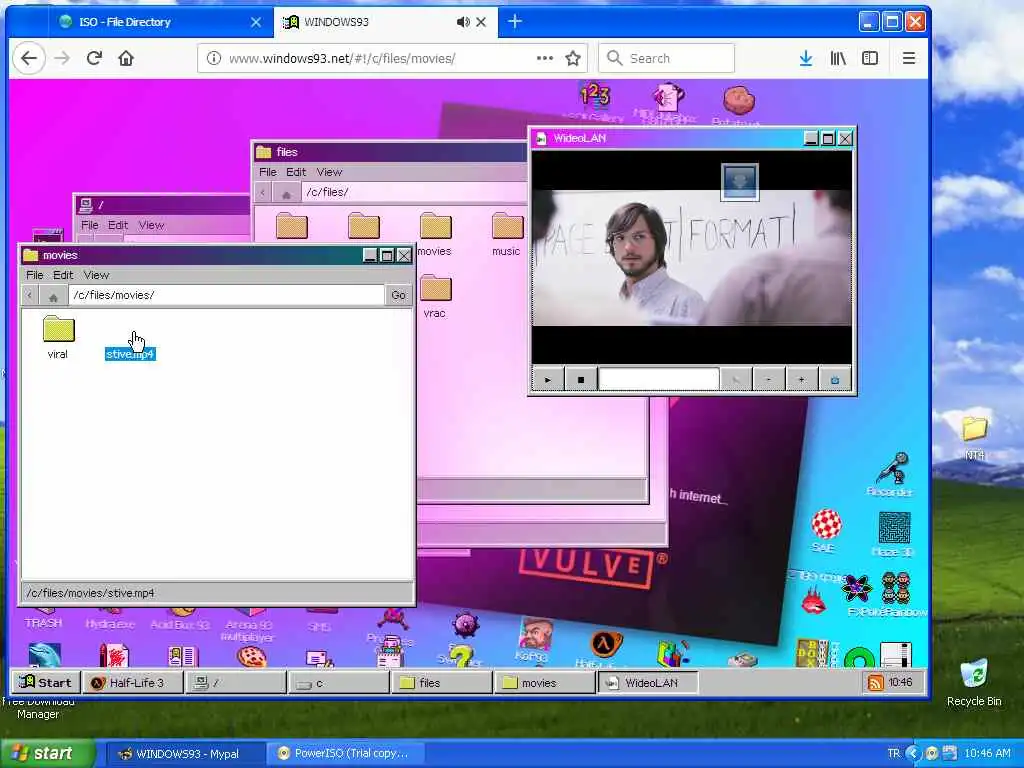
Task: Click the RSS feed tray icon
Action: pyautogui.click(x=875, y=682)
